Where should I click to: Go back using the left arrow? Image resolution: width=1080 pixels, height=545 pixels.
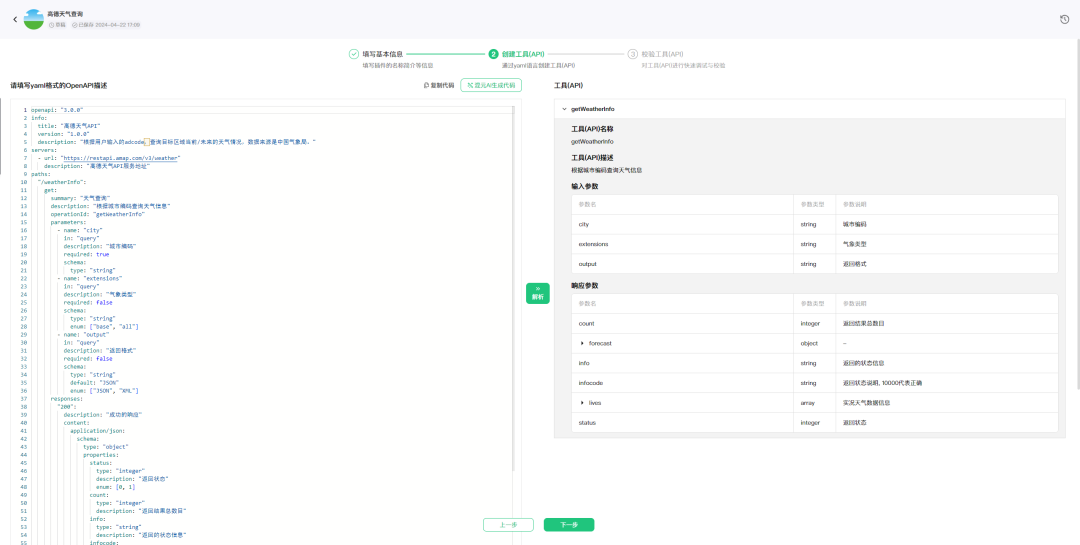tap(14, 19)
